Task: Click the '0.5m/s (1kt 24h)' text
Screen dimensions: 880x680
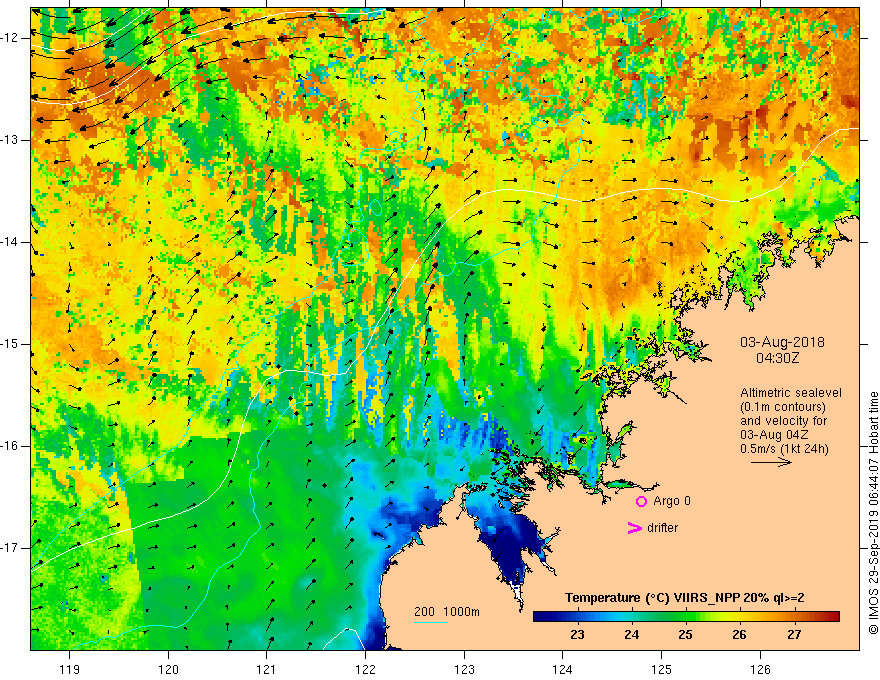Action: (784, 449)
